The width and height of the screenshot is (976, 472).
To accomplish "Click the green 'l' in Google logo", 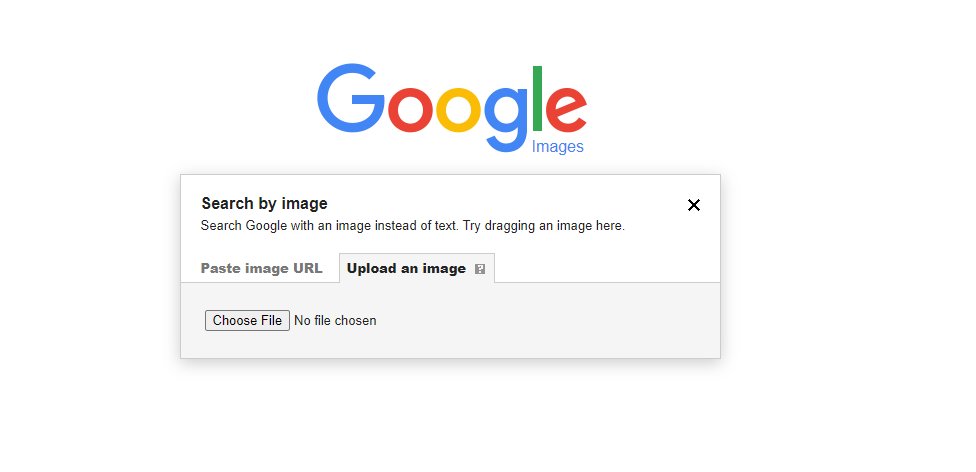I will click(x=538, y=98).
